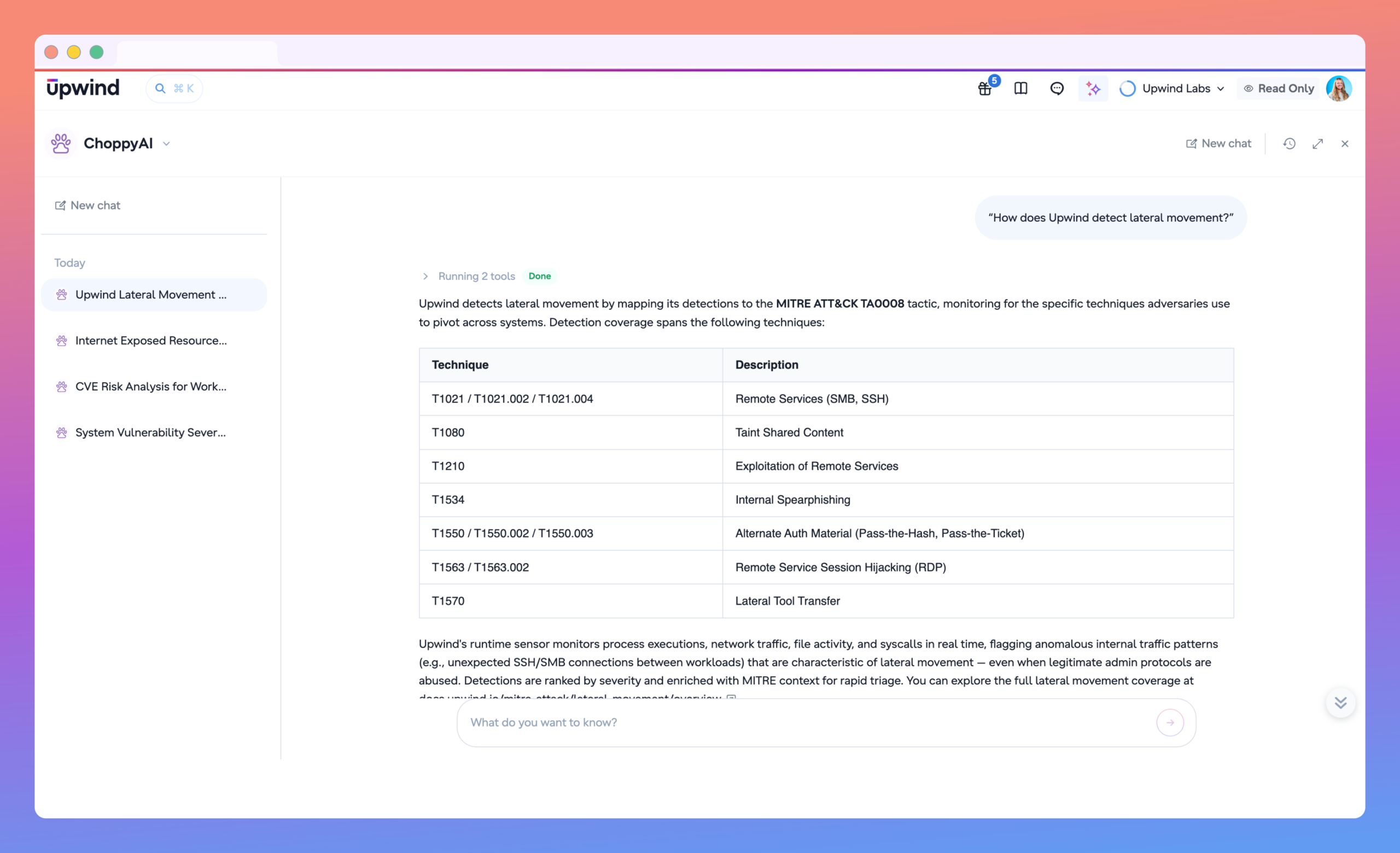Viewport: 1400px width, 853px height.
Task: Select the T1021 / T1021.002 / T1021.004 cell
Action: 570,399
